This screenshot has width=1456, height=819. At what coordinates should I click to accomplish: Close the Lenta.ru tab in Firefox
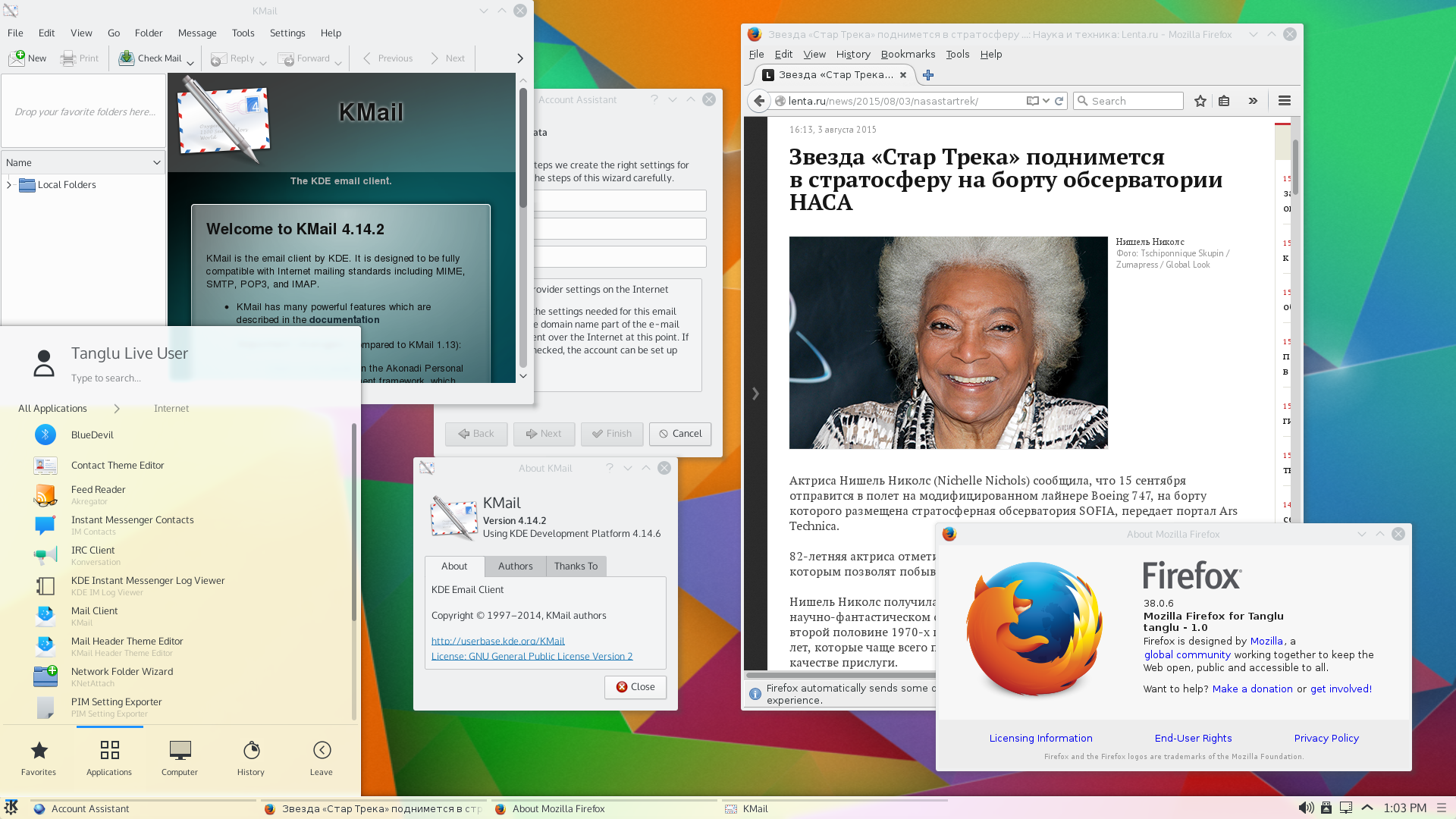(903, 75)
